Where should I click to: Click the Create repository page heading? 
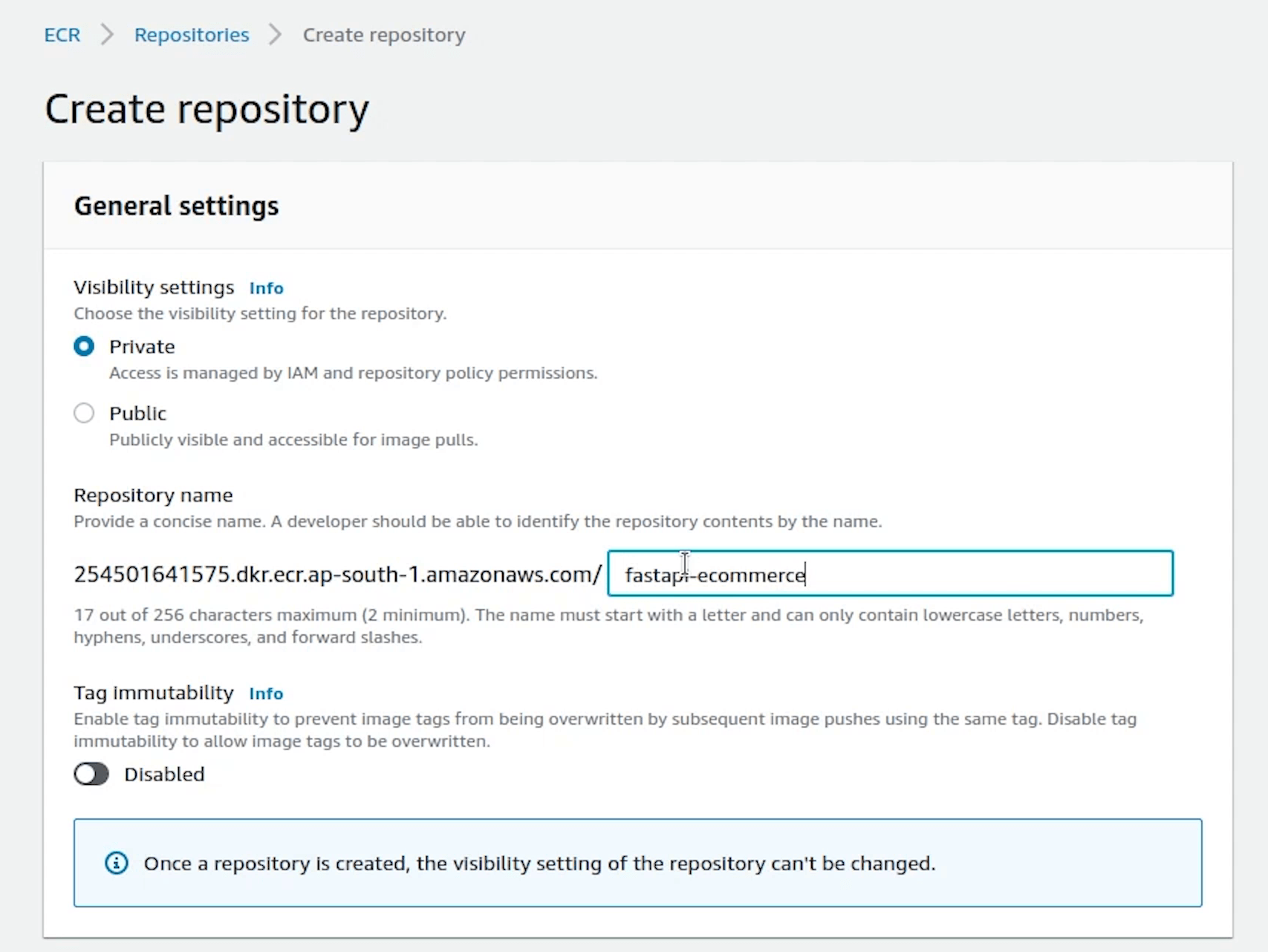click(x=207, y=109)
